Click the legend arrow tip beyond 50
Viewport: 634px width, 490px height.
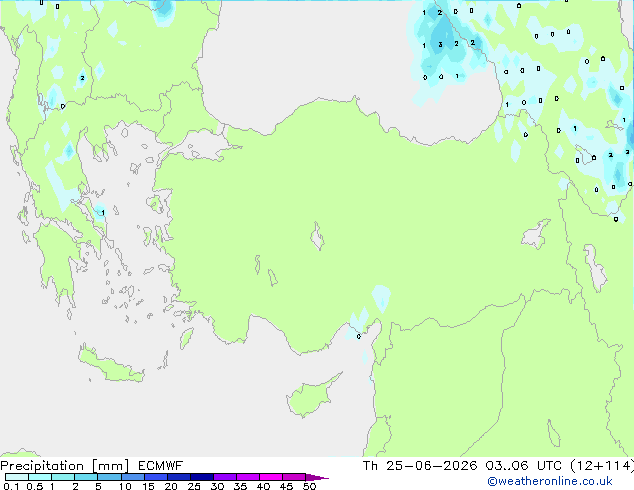317,477
